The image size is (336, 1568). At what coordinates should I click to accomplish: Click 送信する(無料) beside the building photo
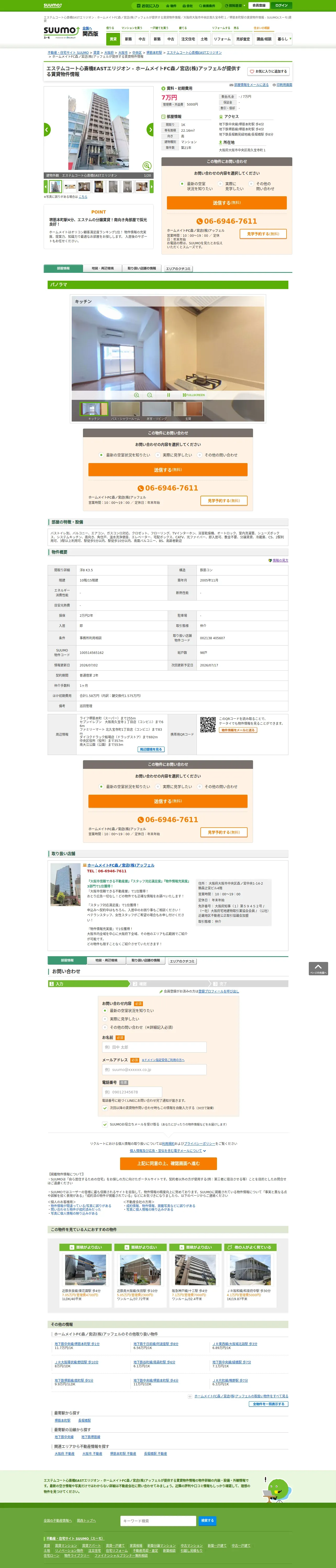(227, 203)
